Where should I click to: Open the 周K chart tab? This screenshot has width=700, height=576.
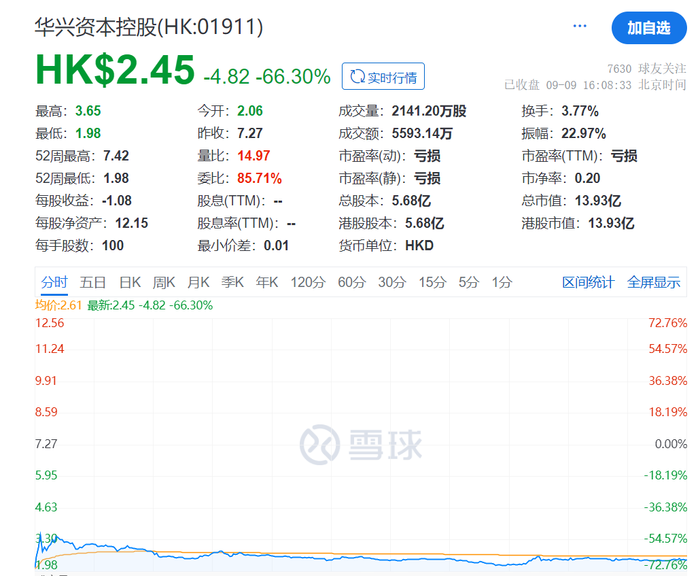point(164,282)
